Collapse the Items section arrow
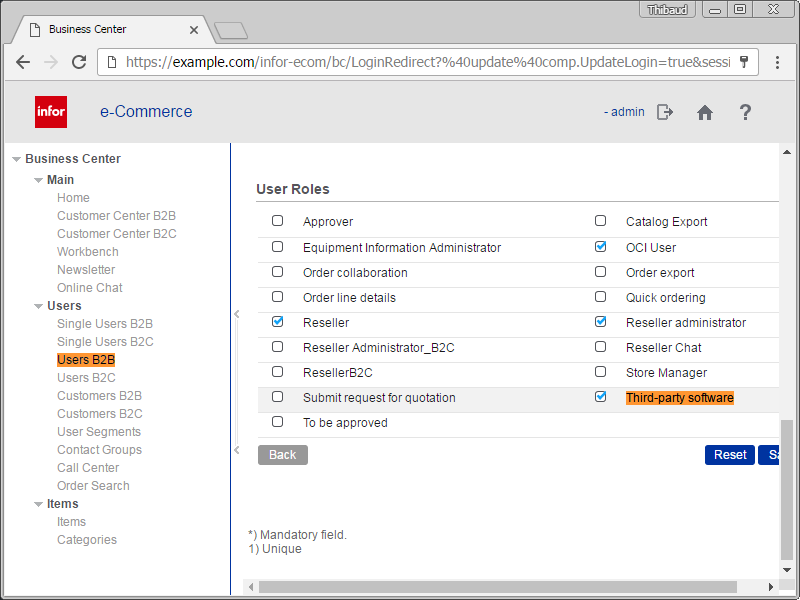 click(x=38, y=504)
